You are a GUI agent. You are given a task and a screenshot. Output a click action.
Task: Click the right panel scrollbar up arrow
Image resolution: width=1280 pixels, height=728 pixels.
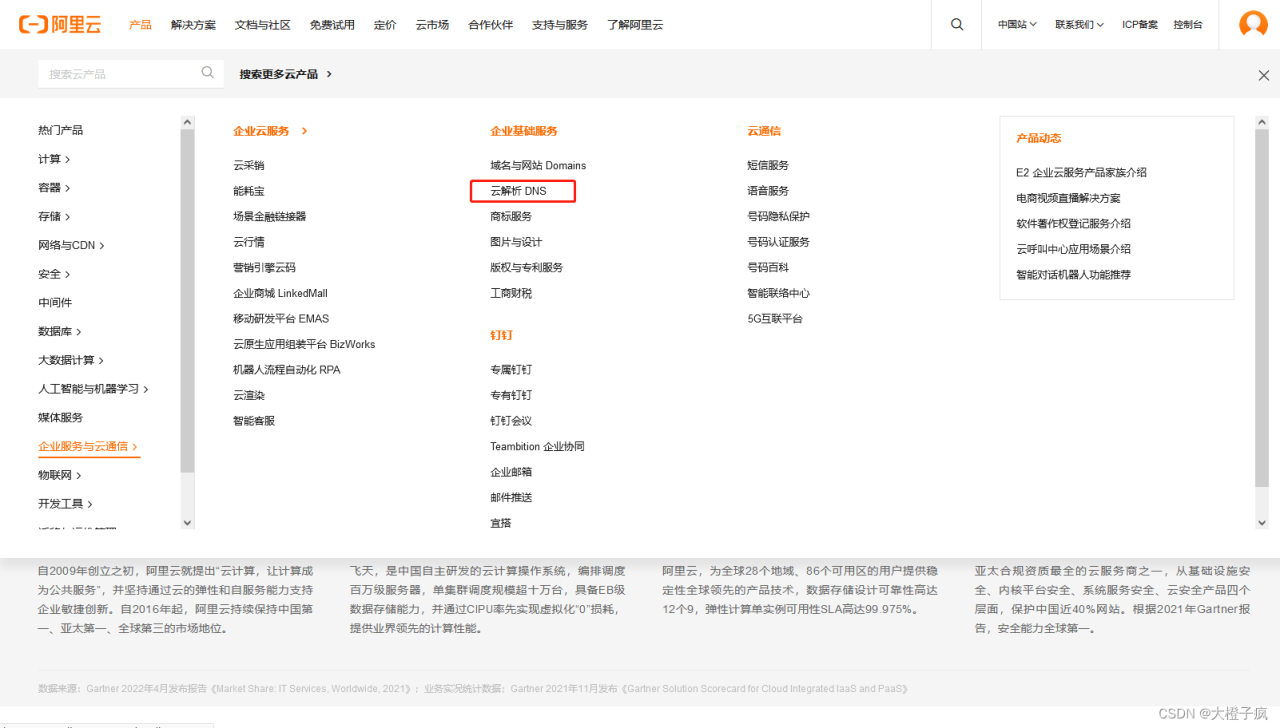(x=1262, y=121)
